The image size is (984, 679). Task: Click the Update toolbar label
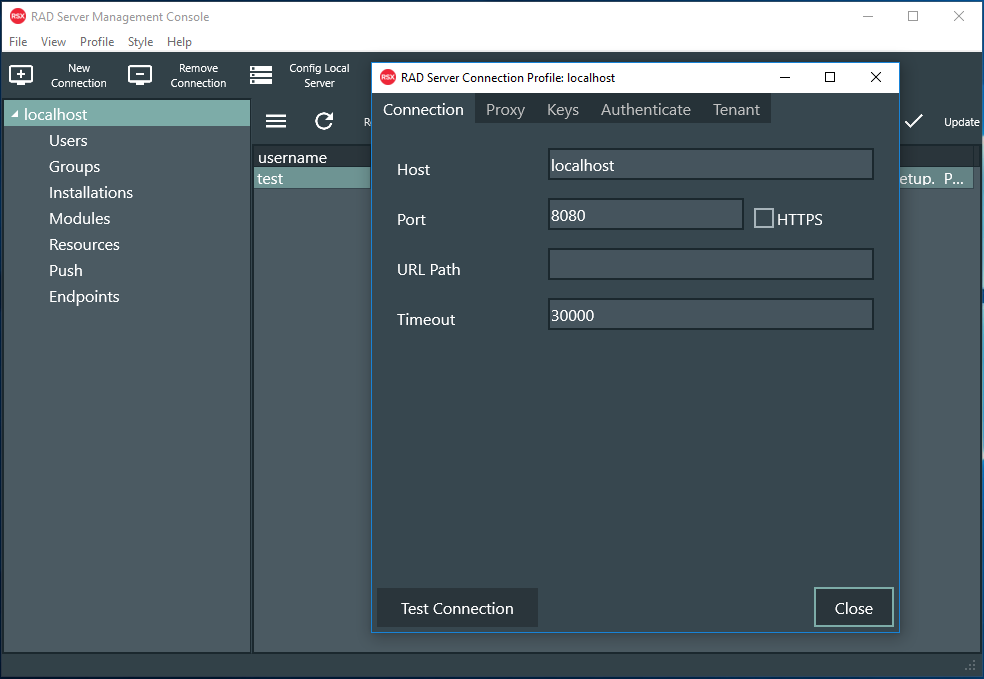click(961, 122)
